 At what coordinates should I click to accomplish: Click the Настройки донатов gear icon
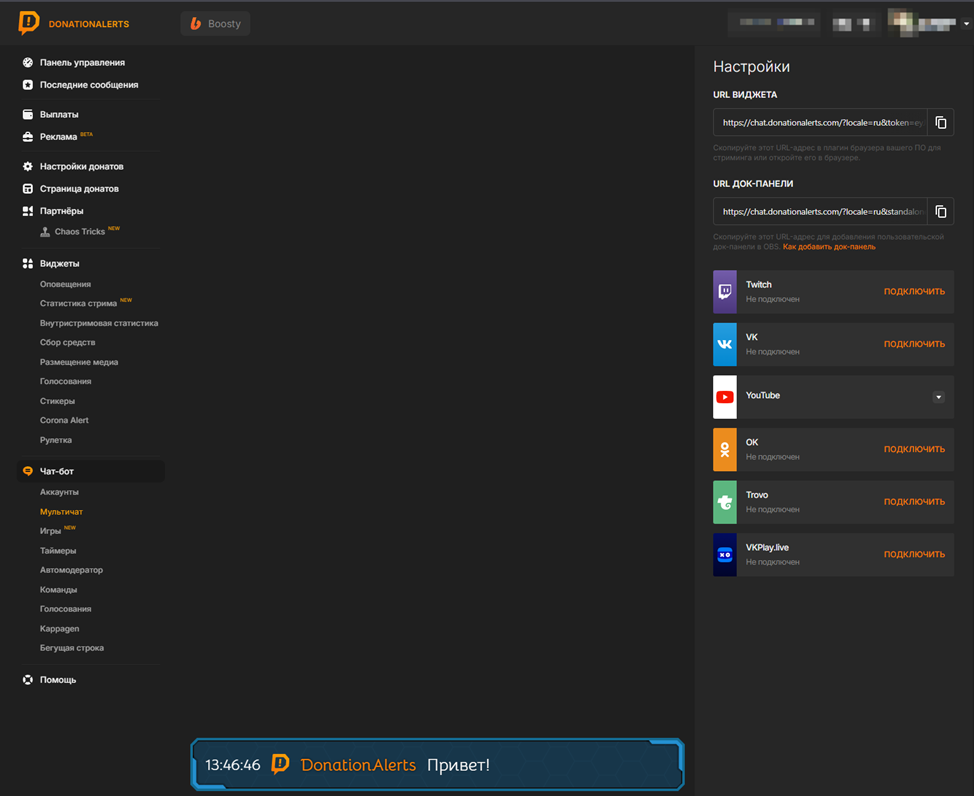(28, 167)
